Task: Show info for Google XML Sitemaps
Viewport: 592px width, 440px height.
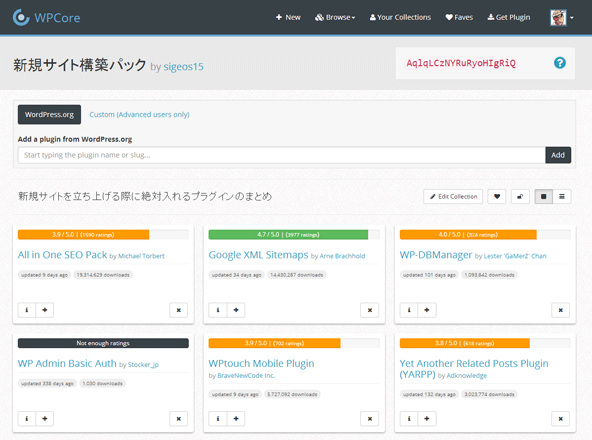Action: [x=218, y=310]
